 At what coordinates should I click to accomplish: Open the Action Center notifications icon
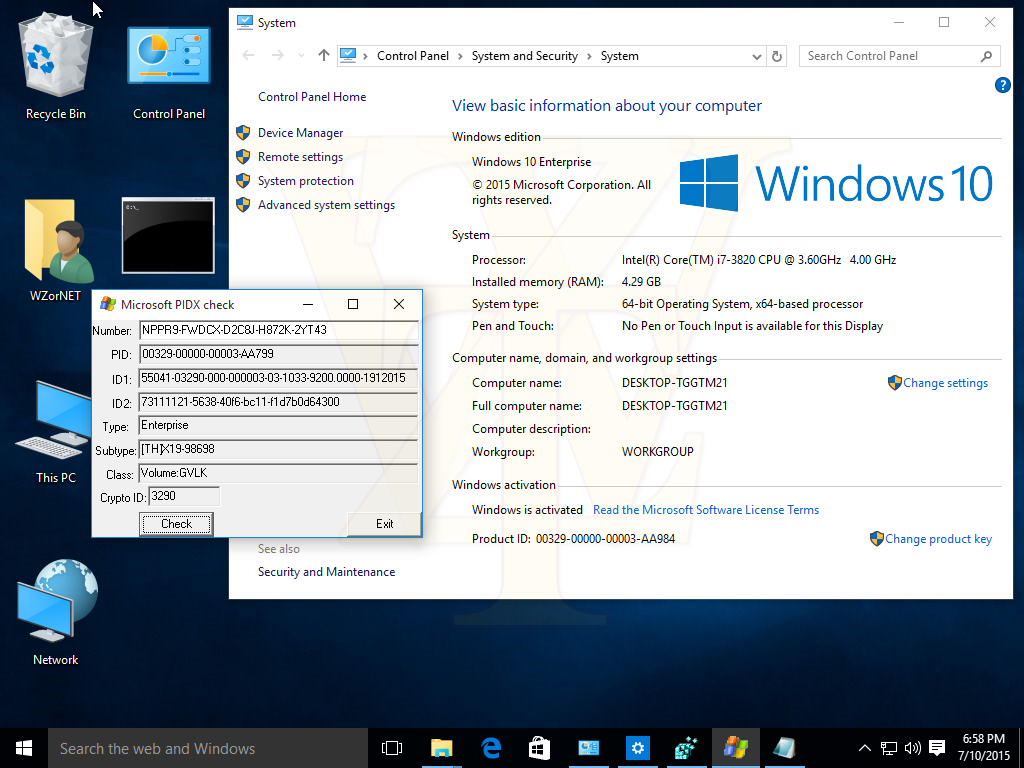(x=937, y=748)
